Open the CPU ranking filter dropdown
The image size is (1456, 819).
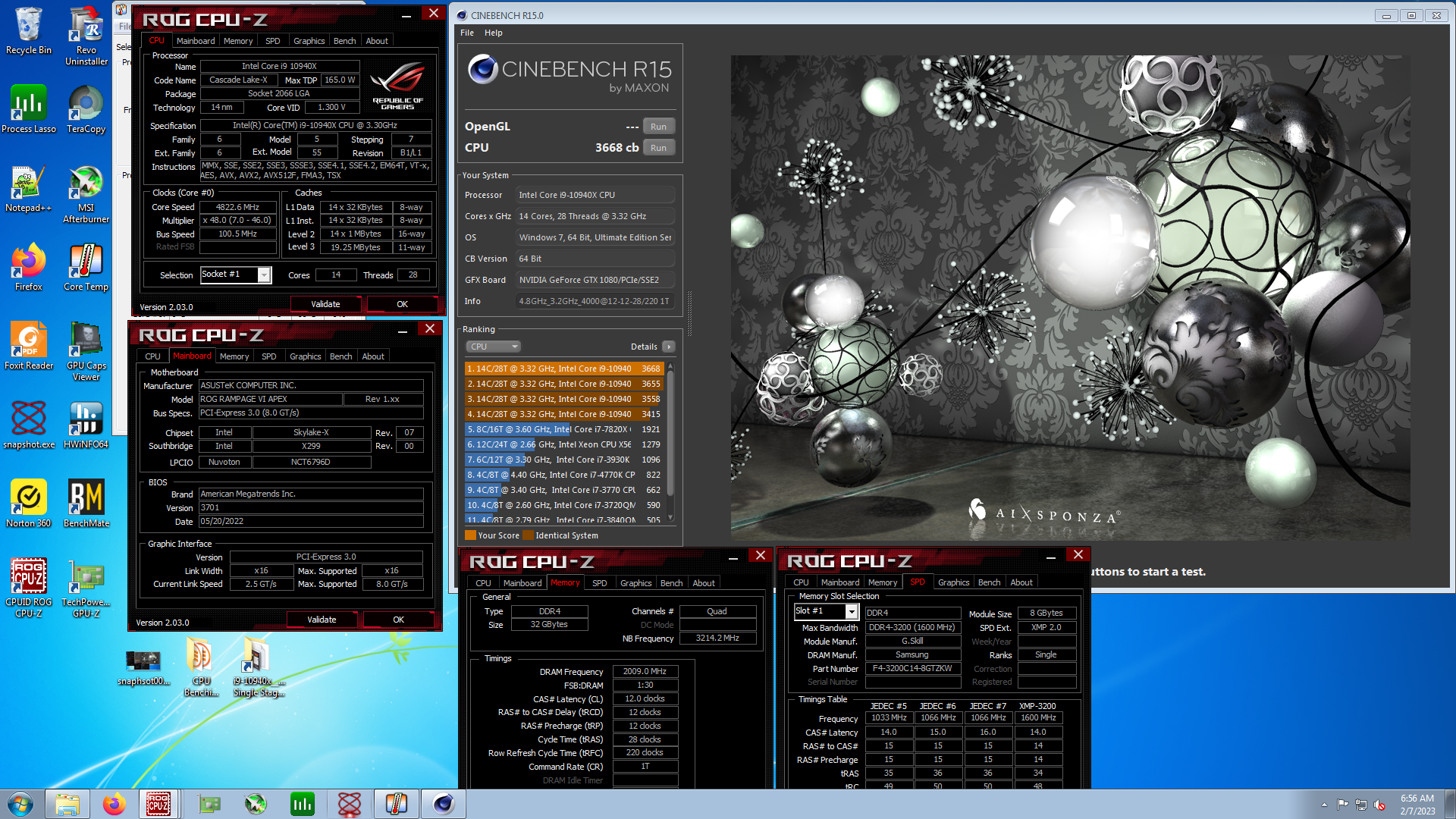click(494, 347)
